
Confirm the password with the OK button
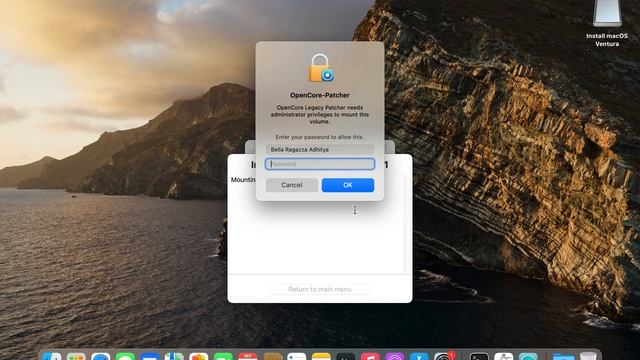pyautogui.click(x=348, y=185)
